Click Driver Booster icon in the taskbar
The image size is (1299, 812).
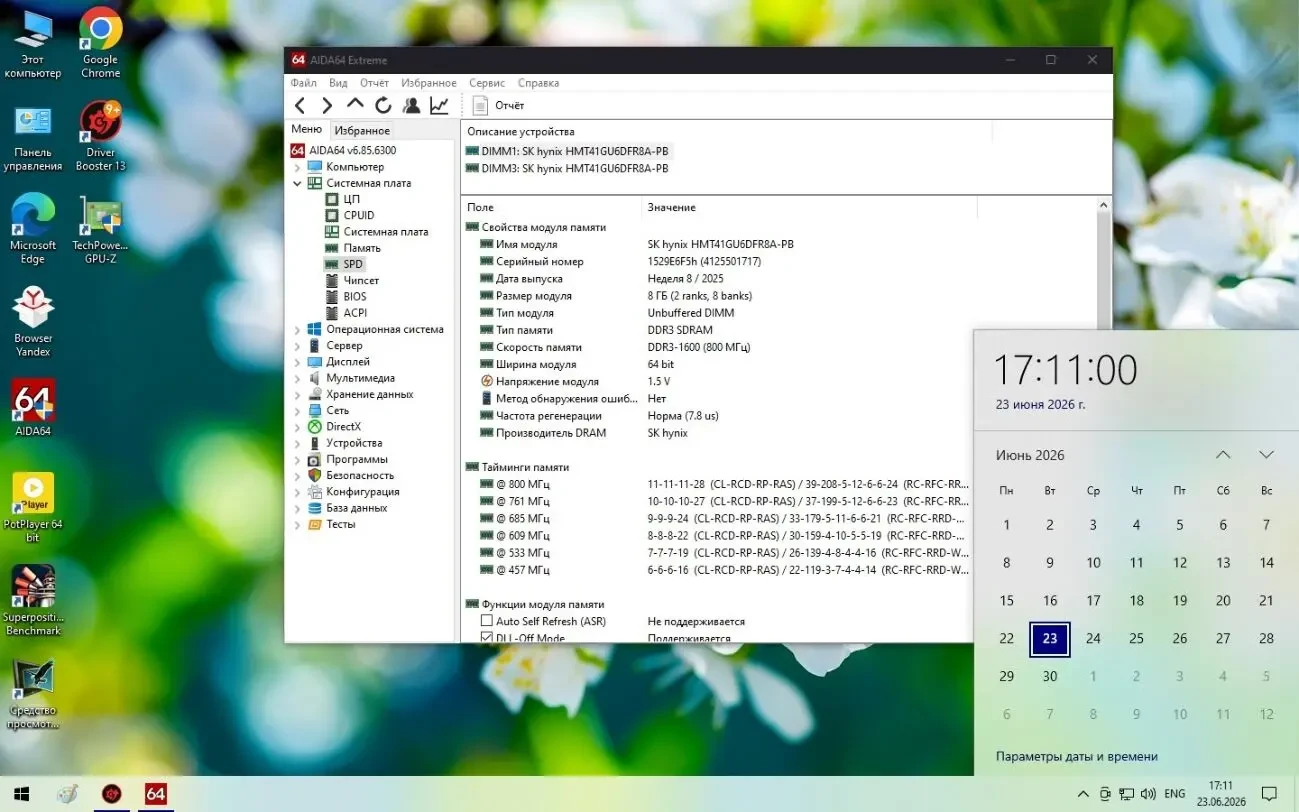pyautogui.click(x=111, y=794)
